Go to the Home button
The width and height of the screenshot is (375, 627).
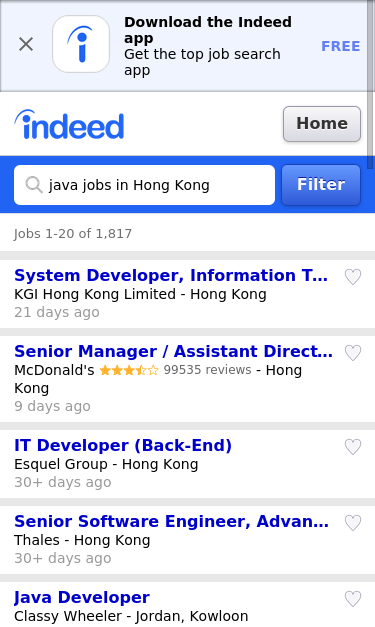click(322, 124)
